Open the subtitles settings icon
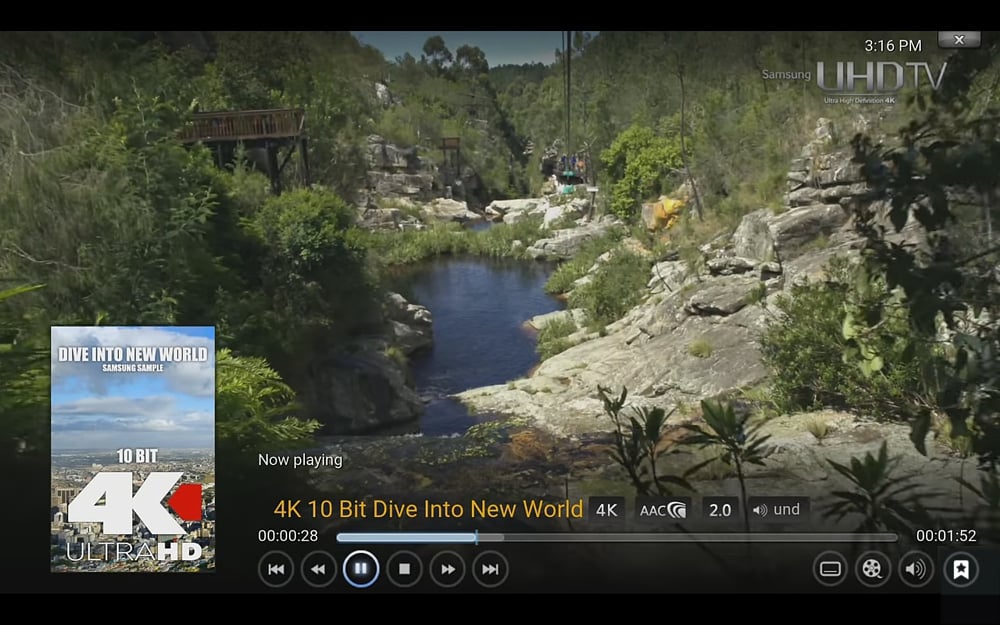Image resolution: width=1000 pixels, height=625 pixels. (830, 569)
